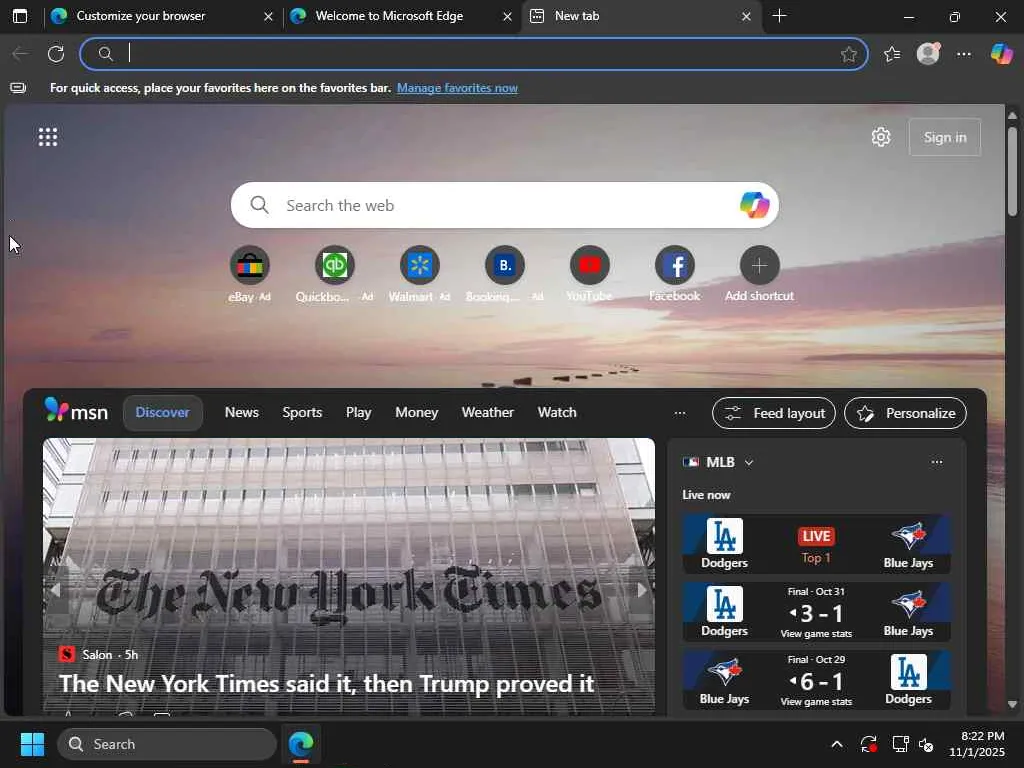Close the Customize your browser tab
1024x768 pixels.
point(268,17)
